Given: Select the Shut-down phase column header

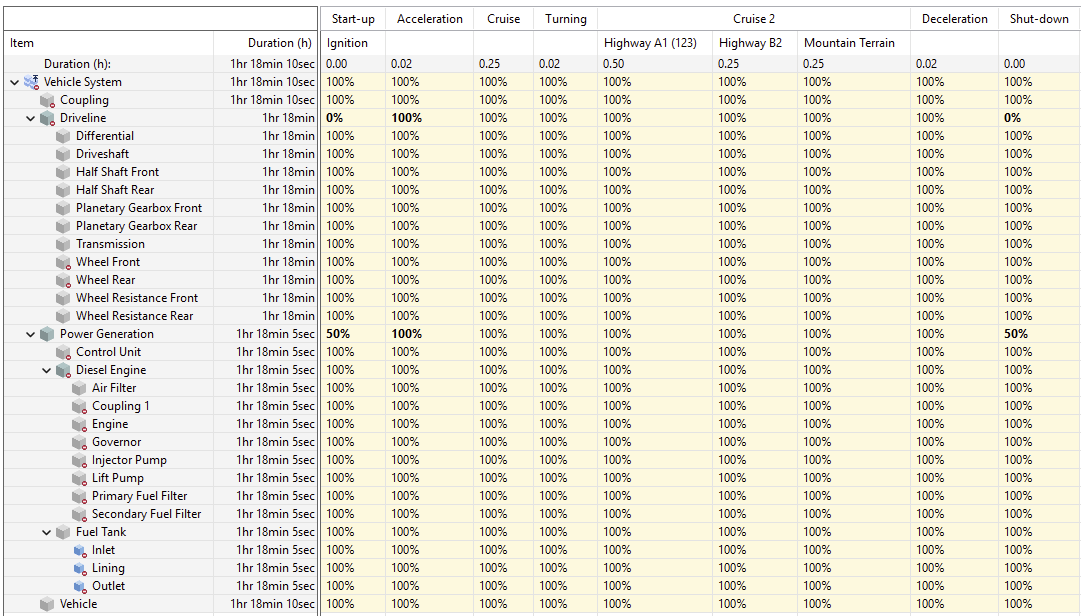Looking at the screenshot, I should 1039,19.
